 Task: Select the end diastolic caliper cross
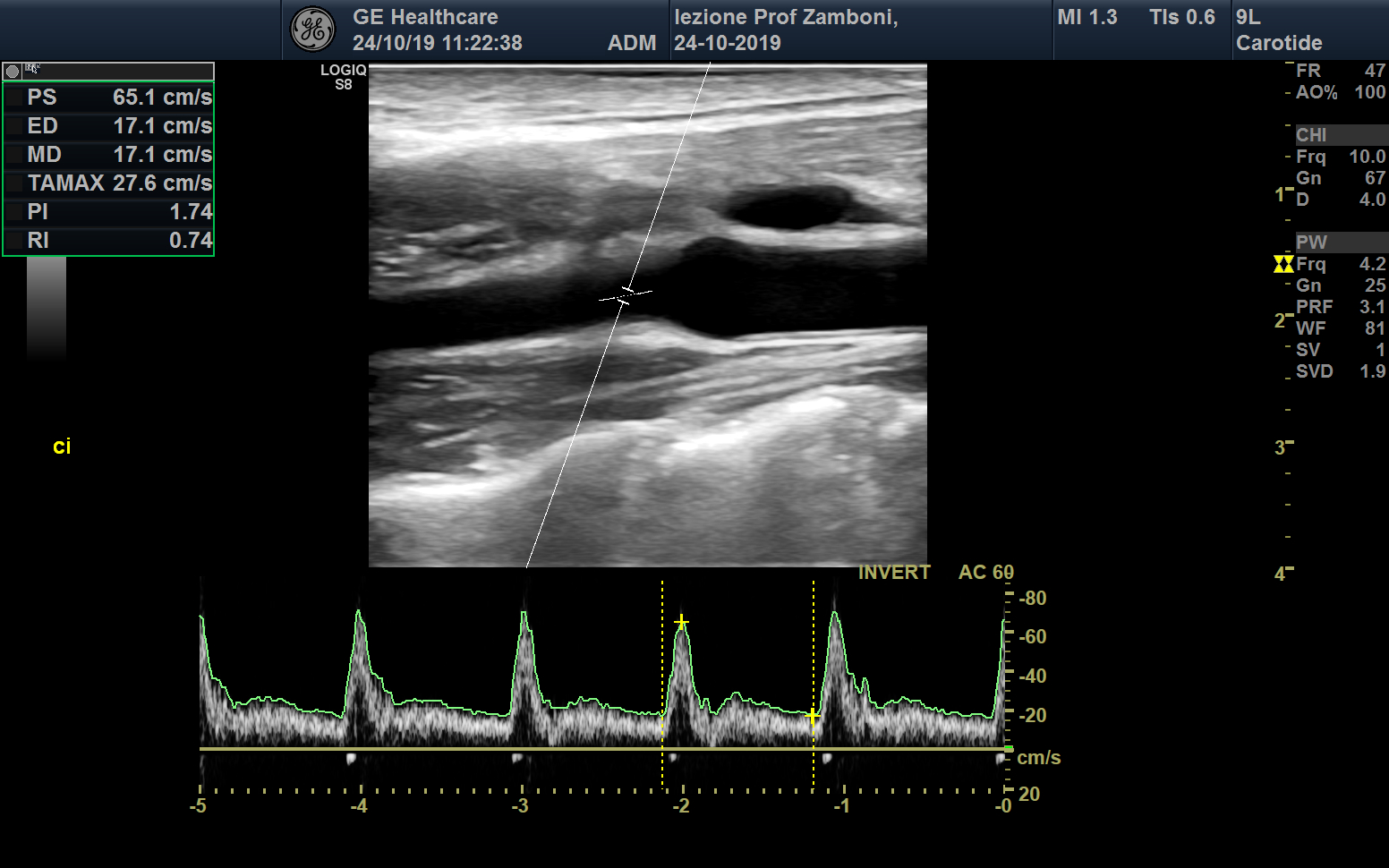click(813, 716)
